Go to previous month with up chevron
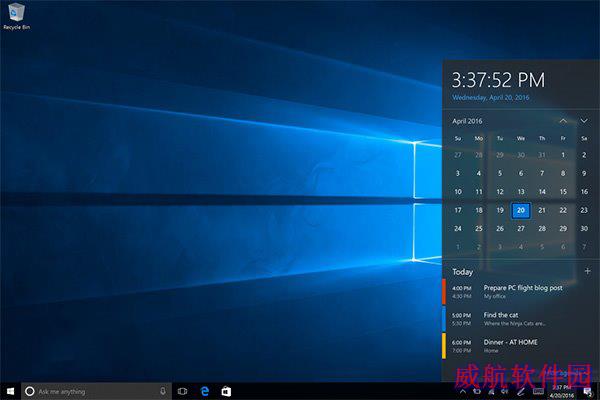600x400 pixels. [563, 121]
